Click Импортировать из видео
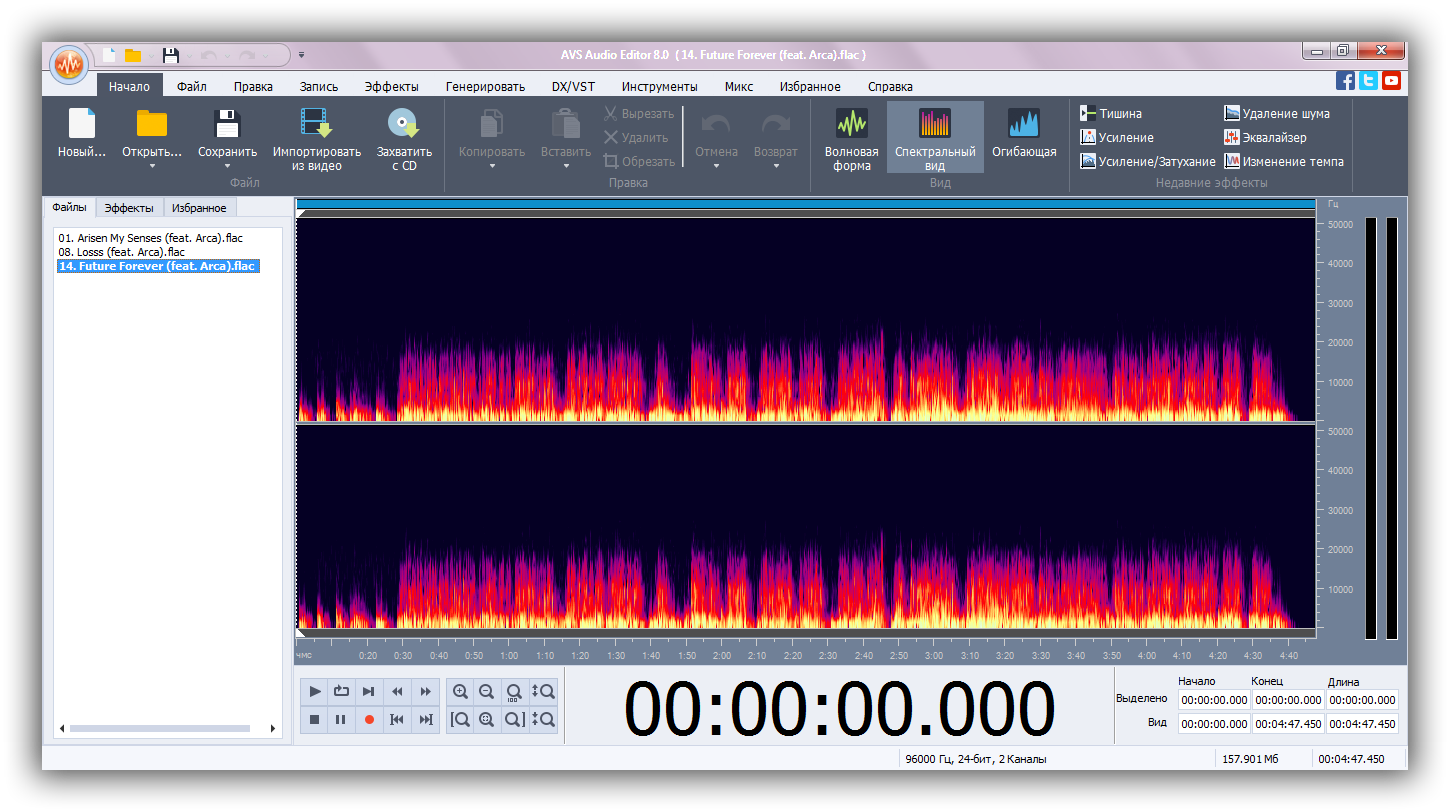Viewport: 1450px width, 812px height. click(x=317, y=139)
